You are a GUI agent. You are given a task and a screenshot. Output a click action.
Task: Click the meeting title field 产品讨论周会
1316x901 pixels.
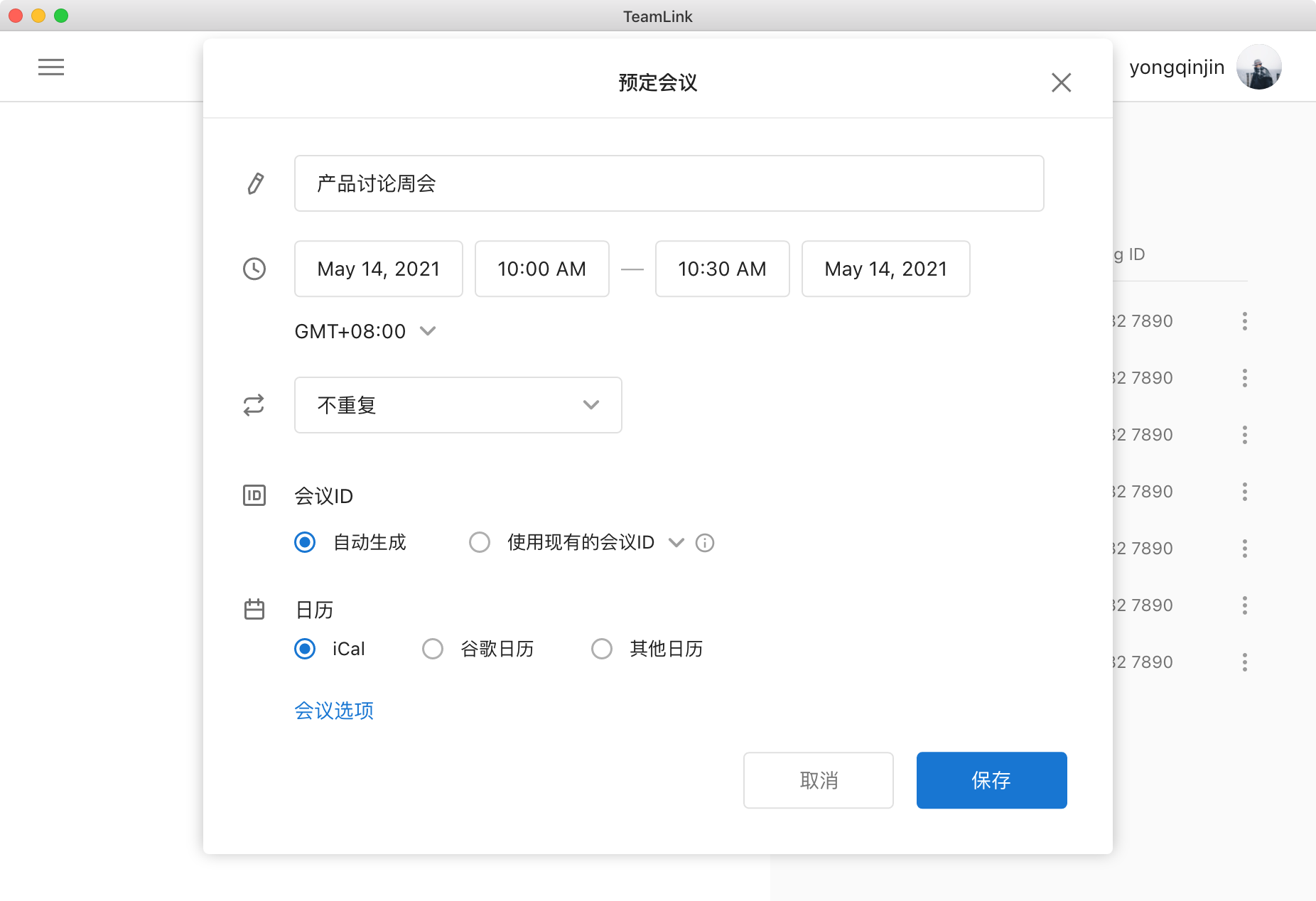(668, 183)
